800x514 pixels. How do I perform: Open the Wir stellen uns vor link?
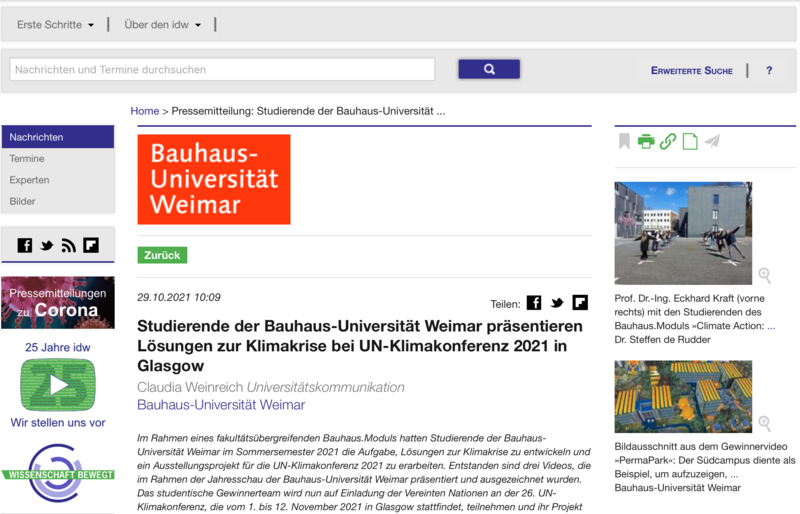tap(58, 423)
